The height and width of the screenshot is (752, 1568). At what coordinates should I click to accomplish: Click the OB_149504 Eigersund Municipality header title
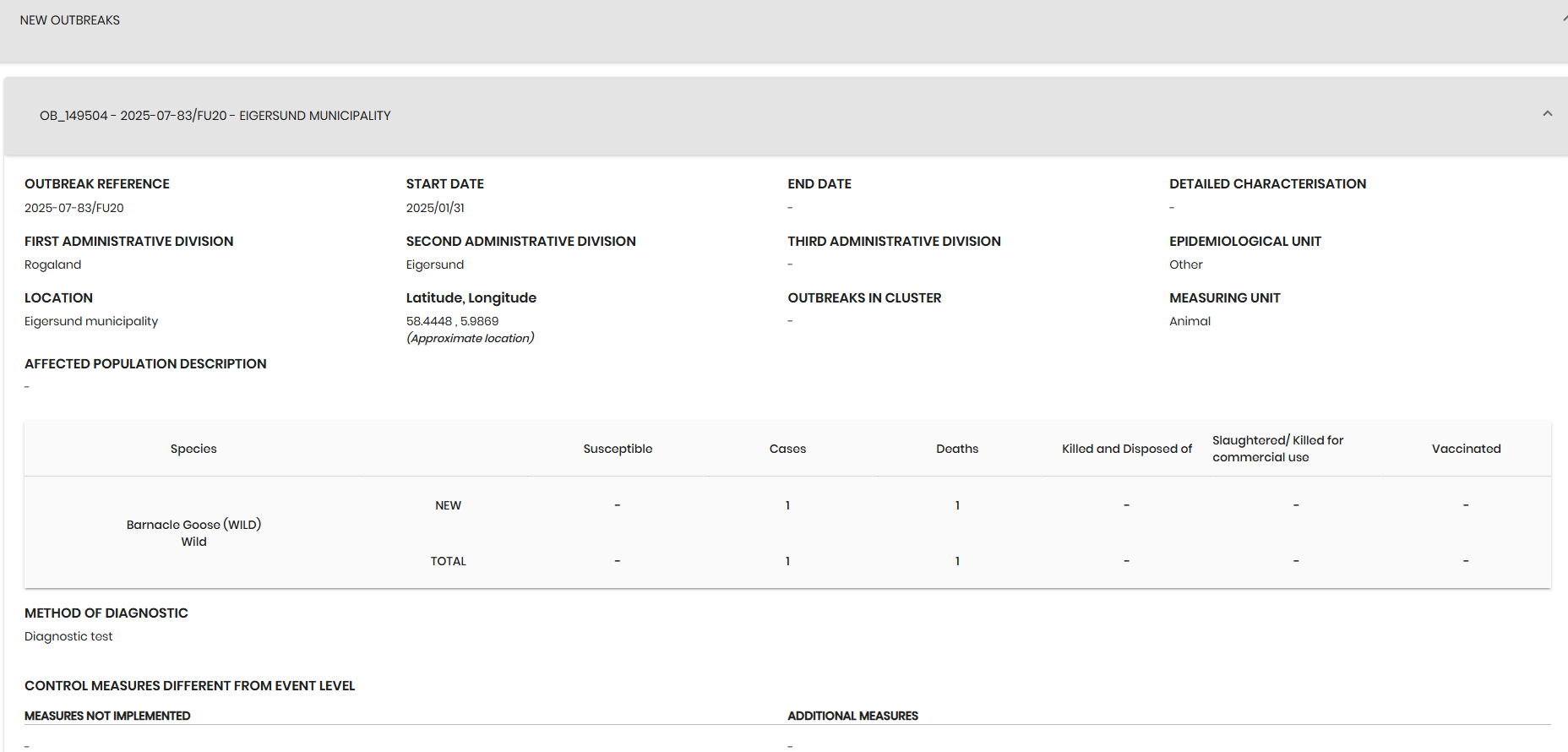215,116
